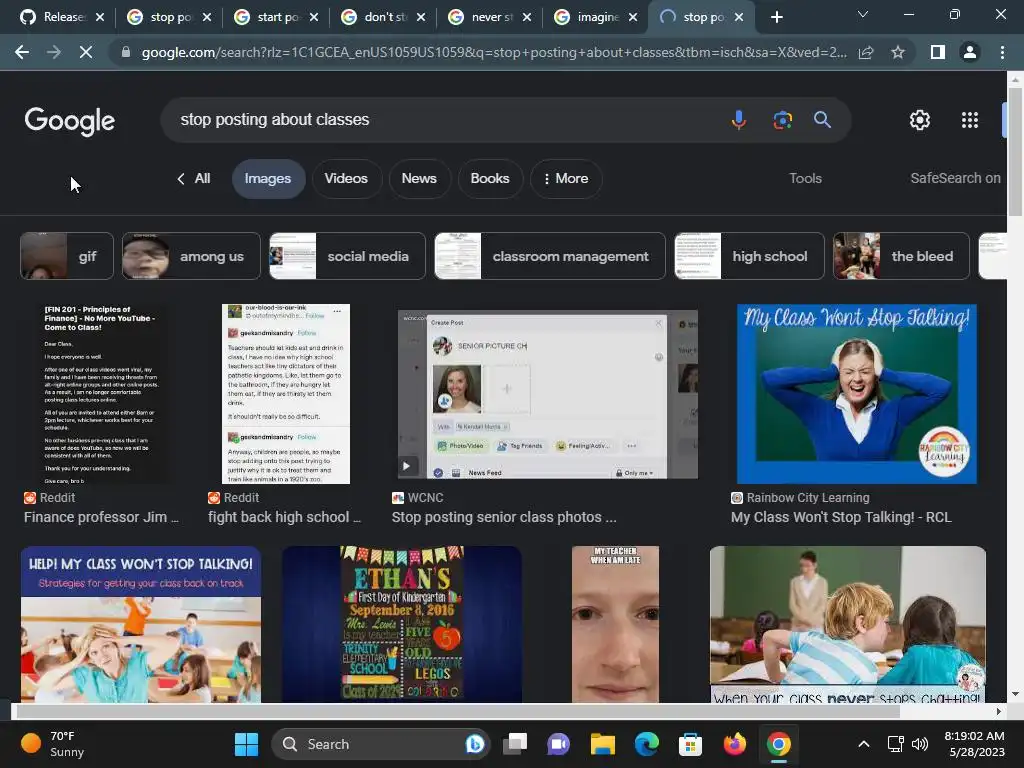Open 'My teacher when am late' meme
This screenshot has height=768, width=1024.
click(615, 624)
